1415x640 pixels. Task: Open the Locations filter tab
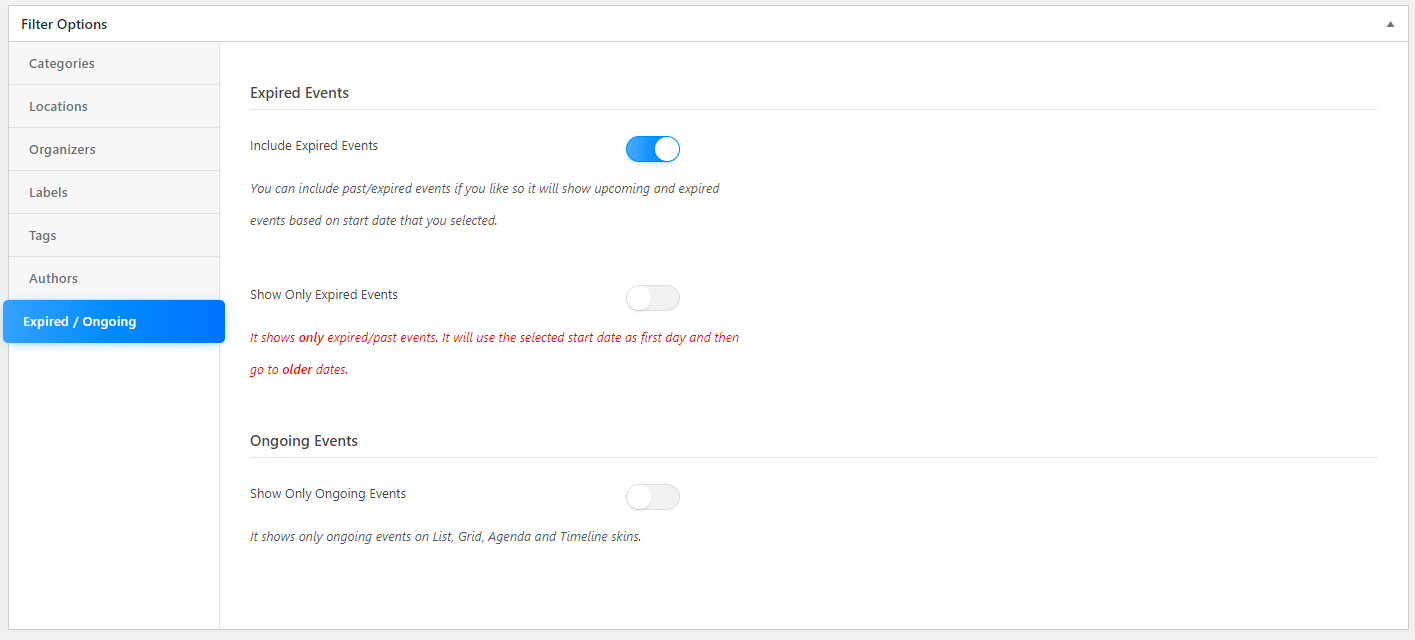click(114, 106)
